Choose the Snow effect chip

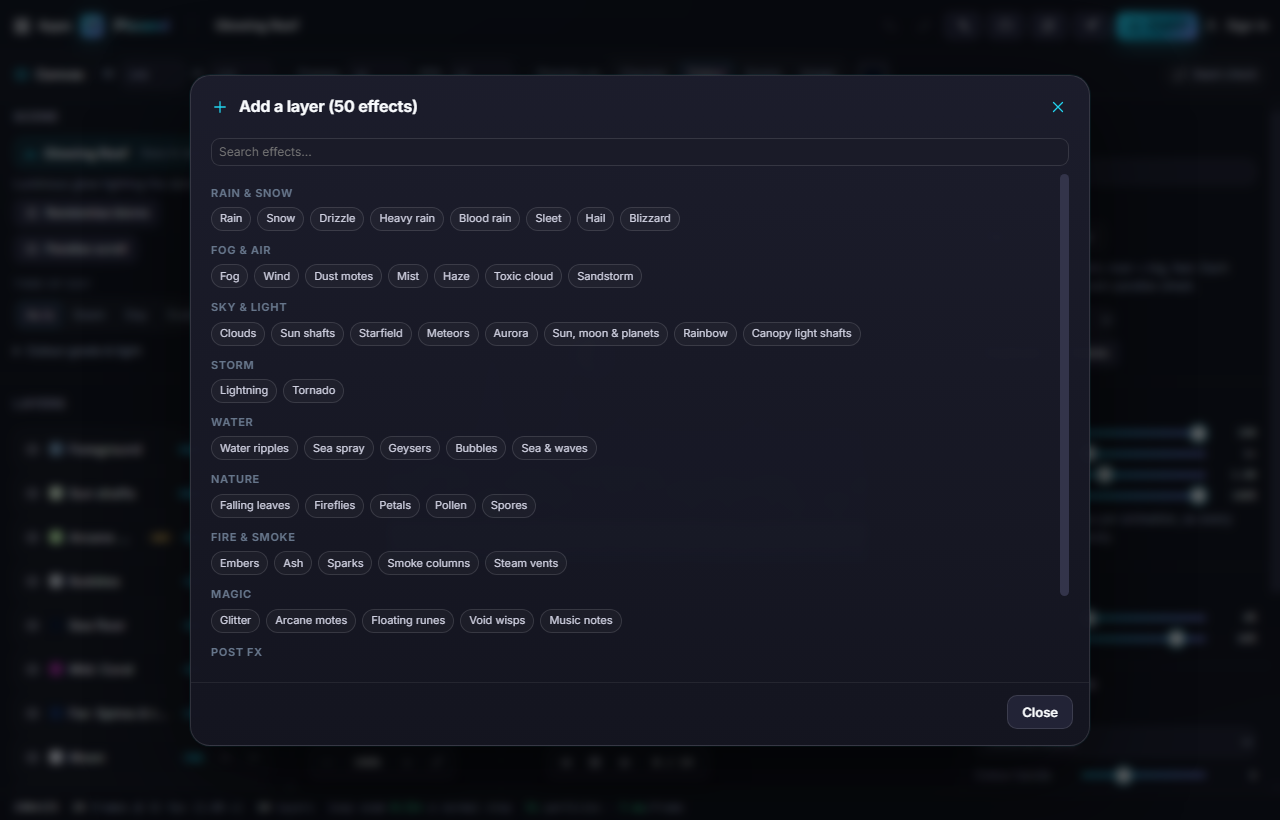(281, 219)
